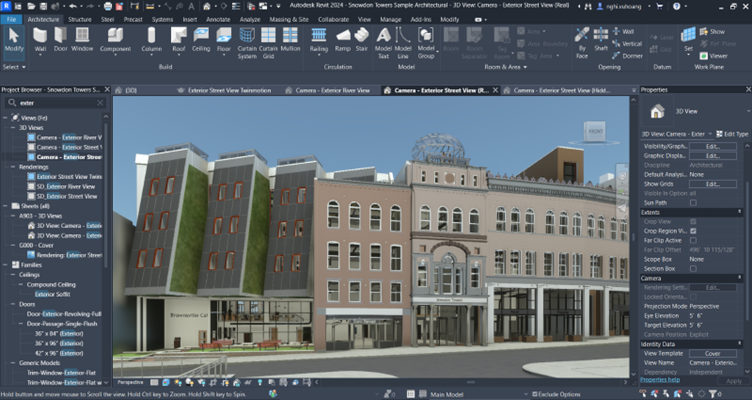
Task: Click the Model Text tool
Action: coord(383,43)
